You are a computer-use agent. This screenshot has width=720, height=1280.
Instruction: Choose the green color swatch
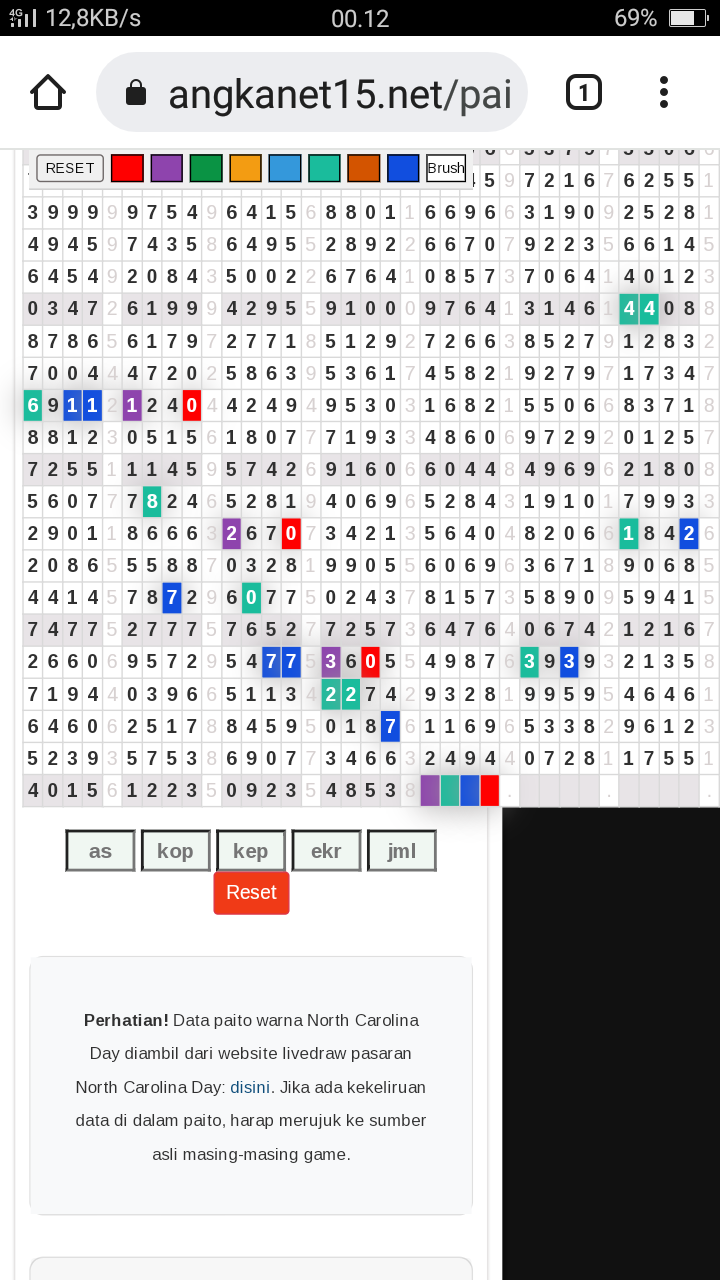click(x=206, y=168)
